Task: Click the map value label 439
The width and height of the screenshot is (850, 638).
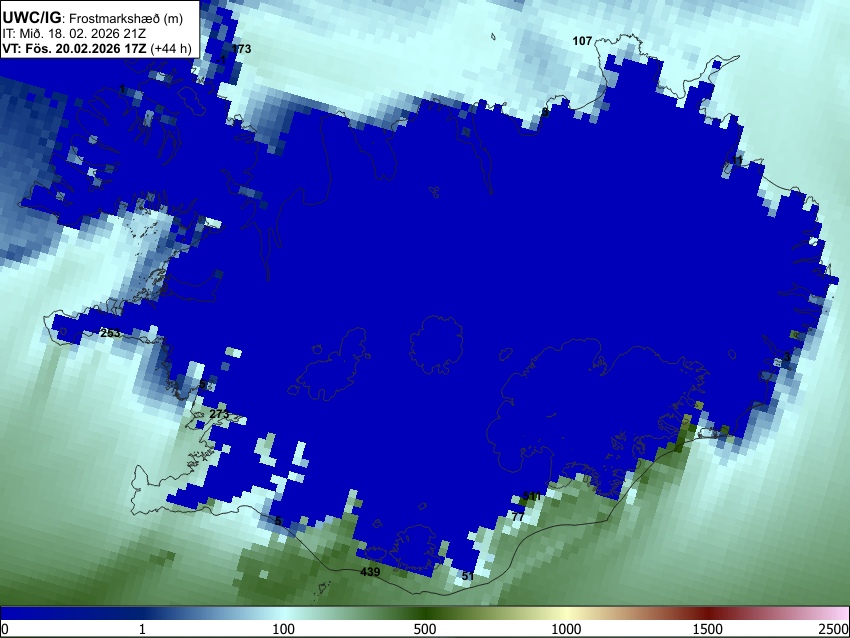Action: coord(370,572)
